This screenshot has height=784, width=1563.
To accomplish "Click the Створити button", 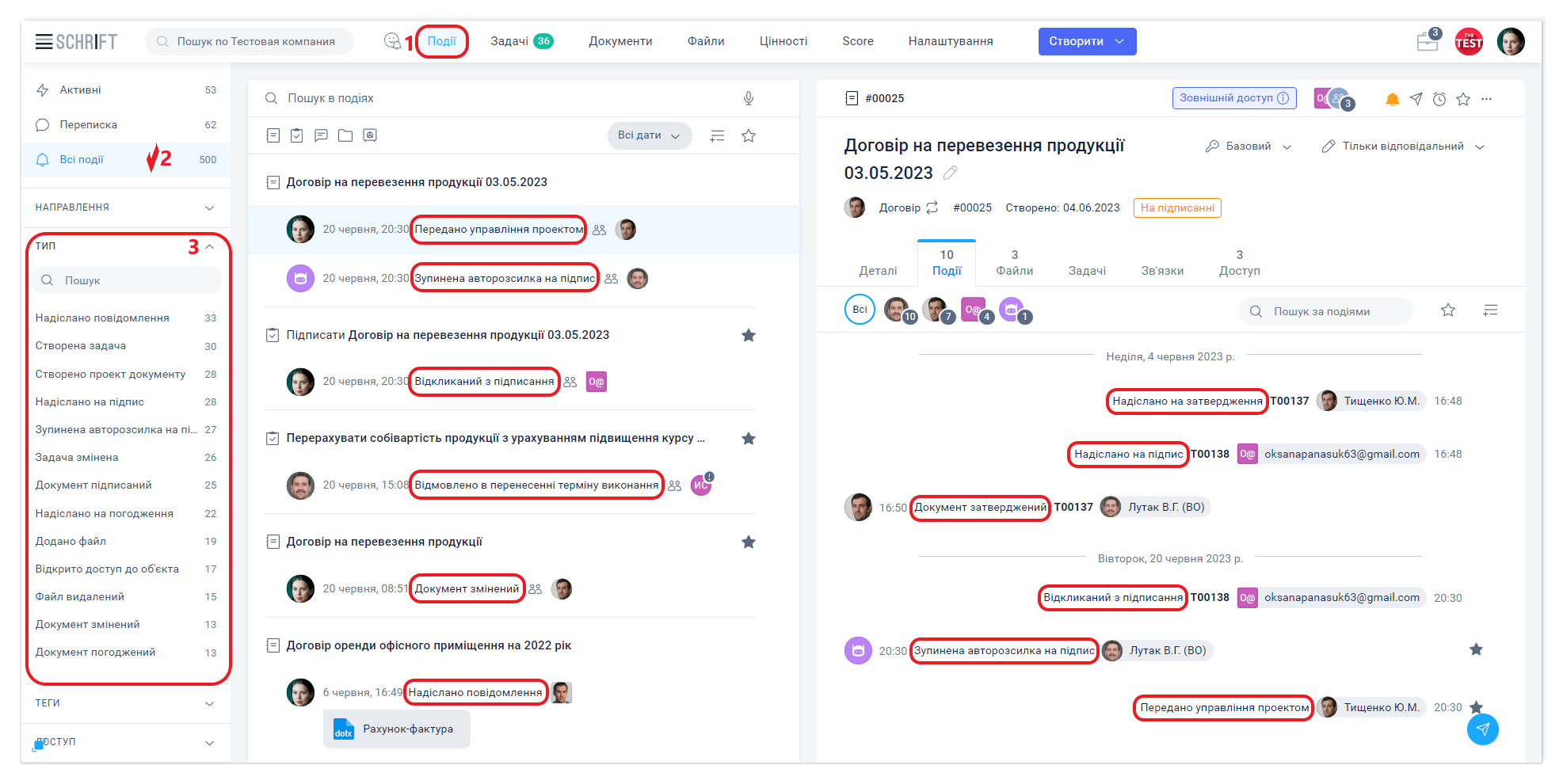I will tap(1086, 41).
